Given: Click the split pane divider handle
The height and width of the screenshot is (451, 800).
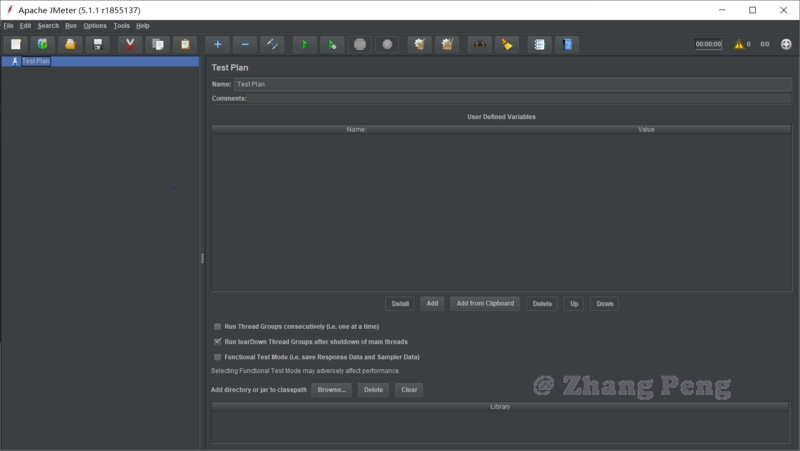Looking at the screenshot, I should pyautogui.click(x=202, y=258).
